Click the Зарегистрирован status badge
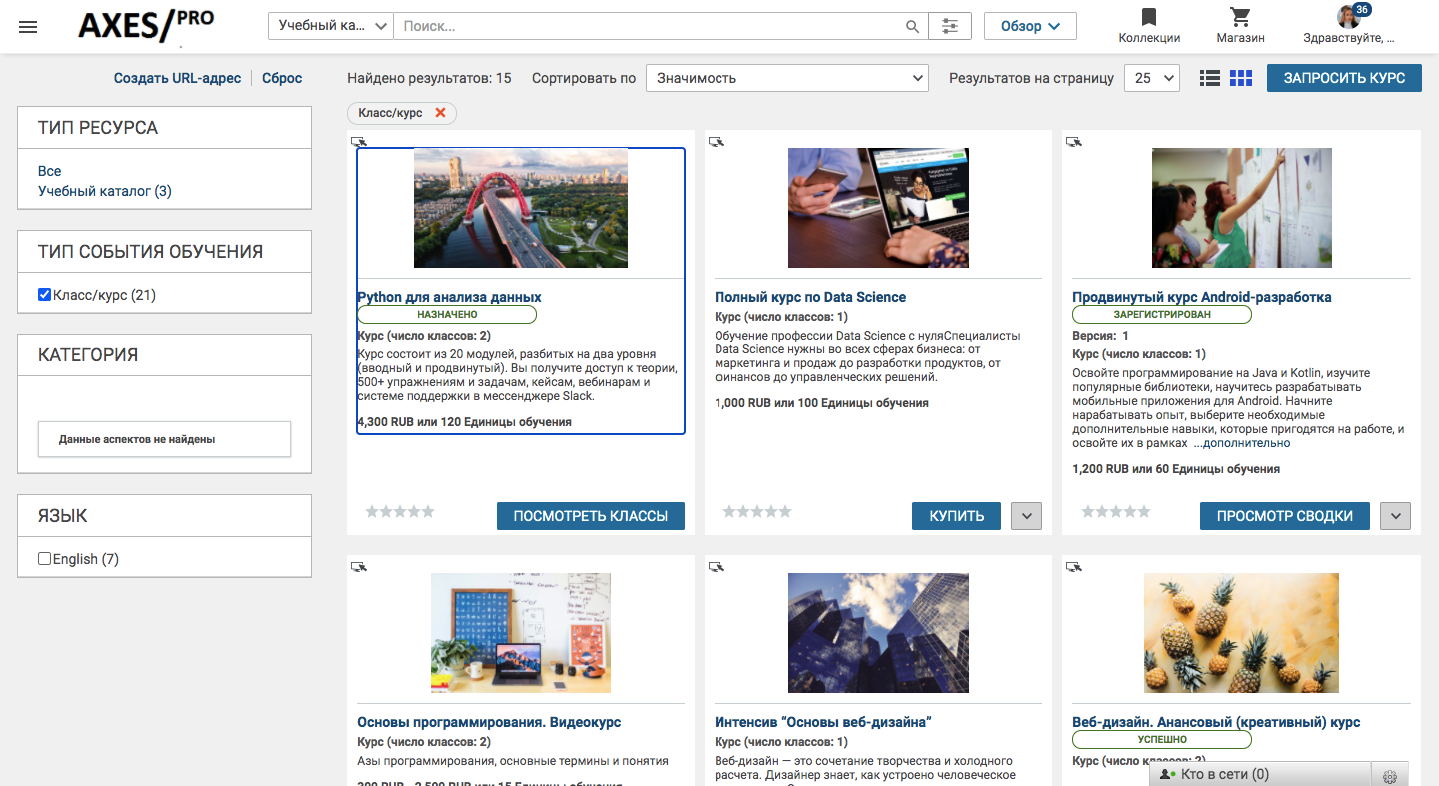This screenshot has width=1439, height=786. [x=1162, y=315]
